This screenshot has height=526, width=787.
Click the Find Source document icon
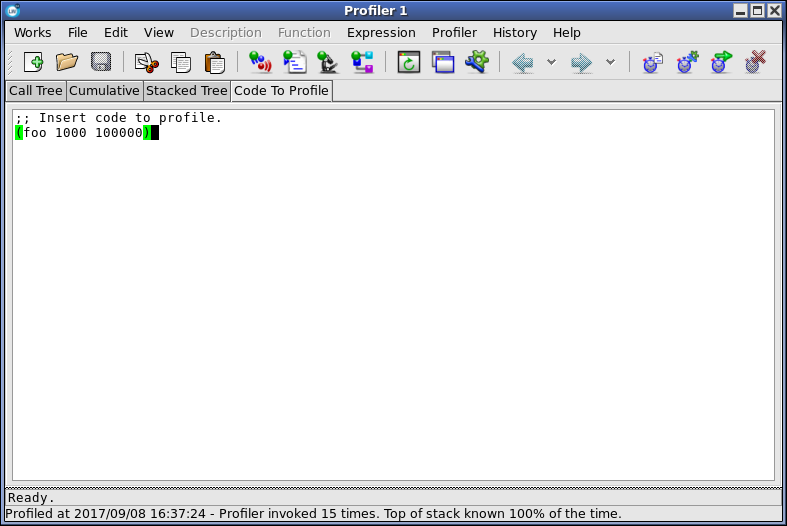click(x=294, y=63)
